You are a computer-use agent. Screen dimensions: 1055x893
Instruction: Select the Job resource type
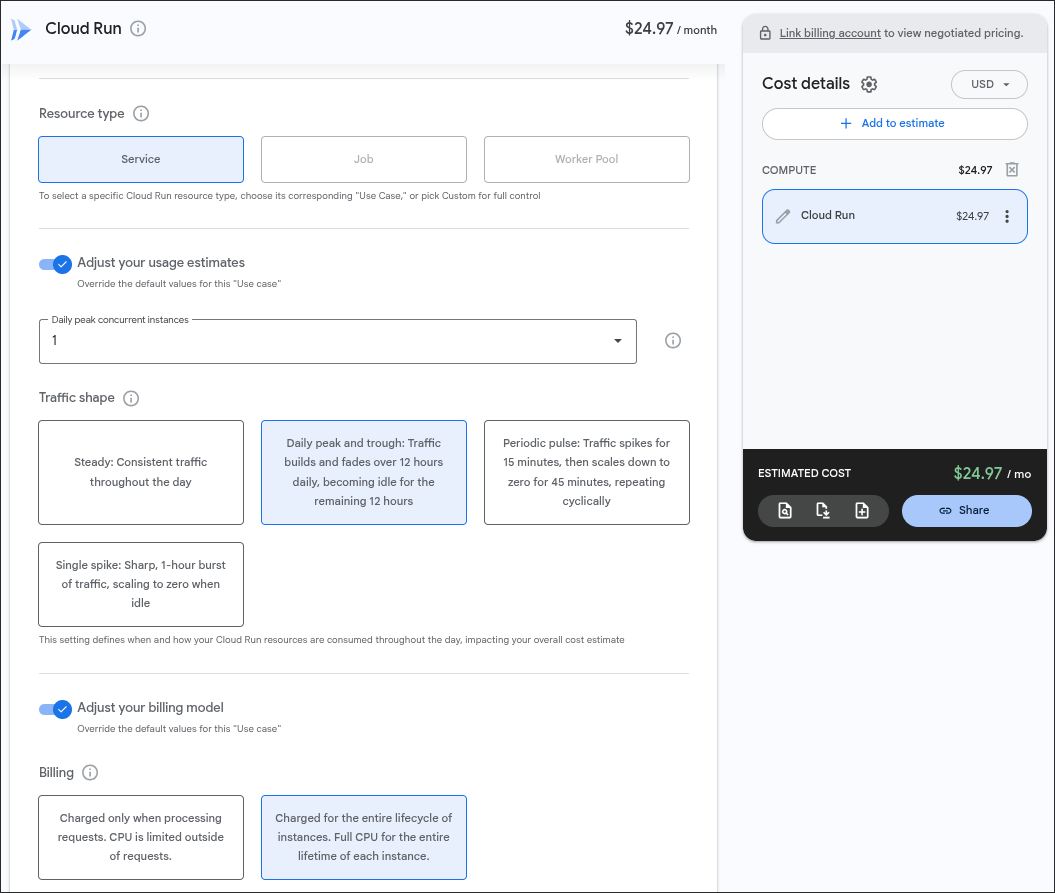[363, 159]
